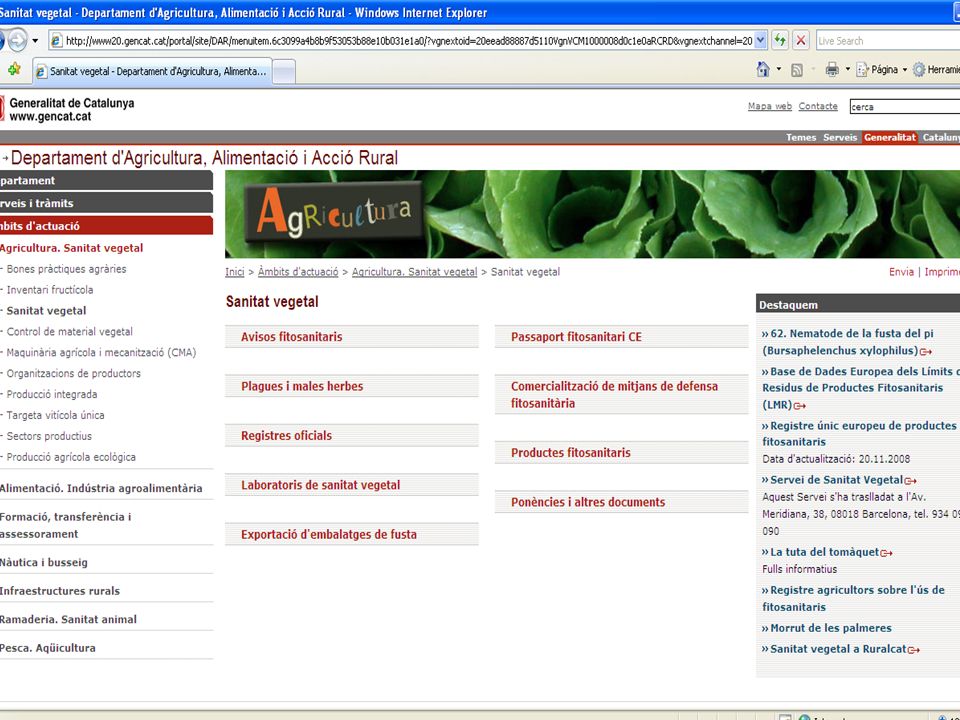
Task: Click the Envia link
Action: click(x=901, y=272)
